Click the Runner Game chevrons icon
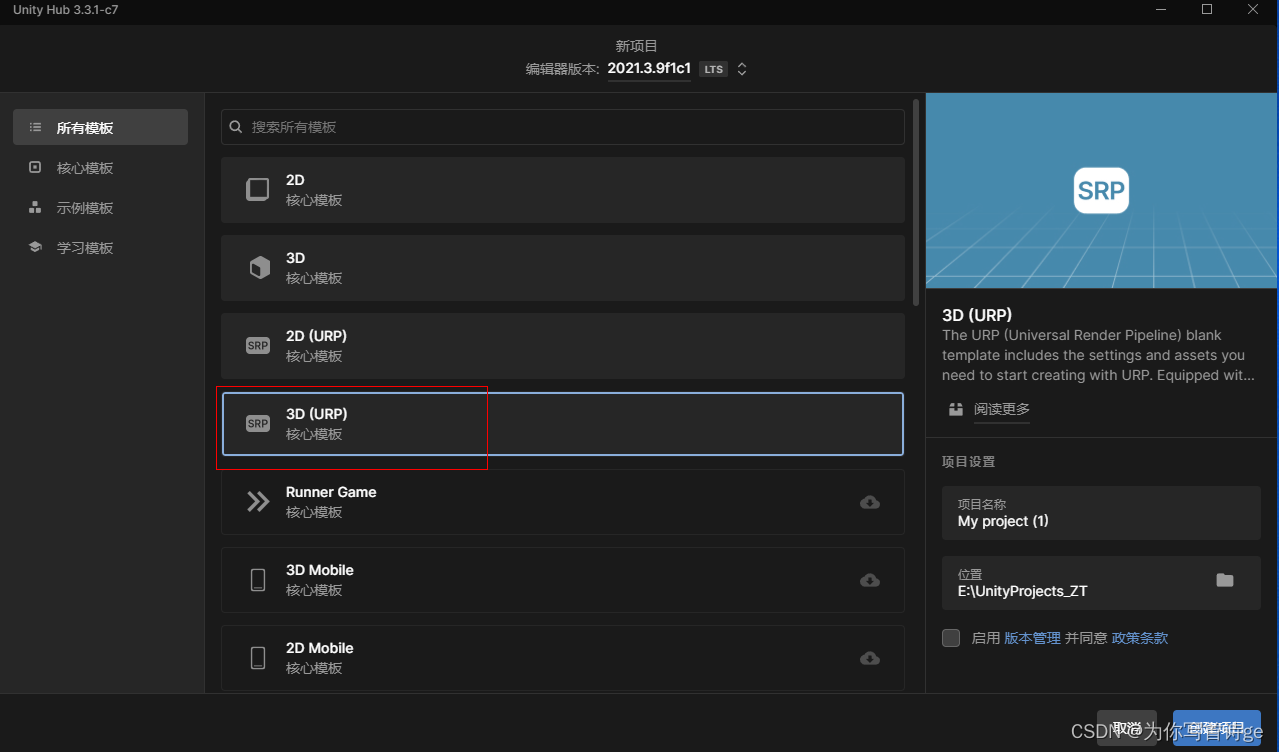1279x752 pixels. (258, 502)
